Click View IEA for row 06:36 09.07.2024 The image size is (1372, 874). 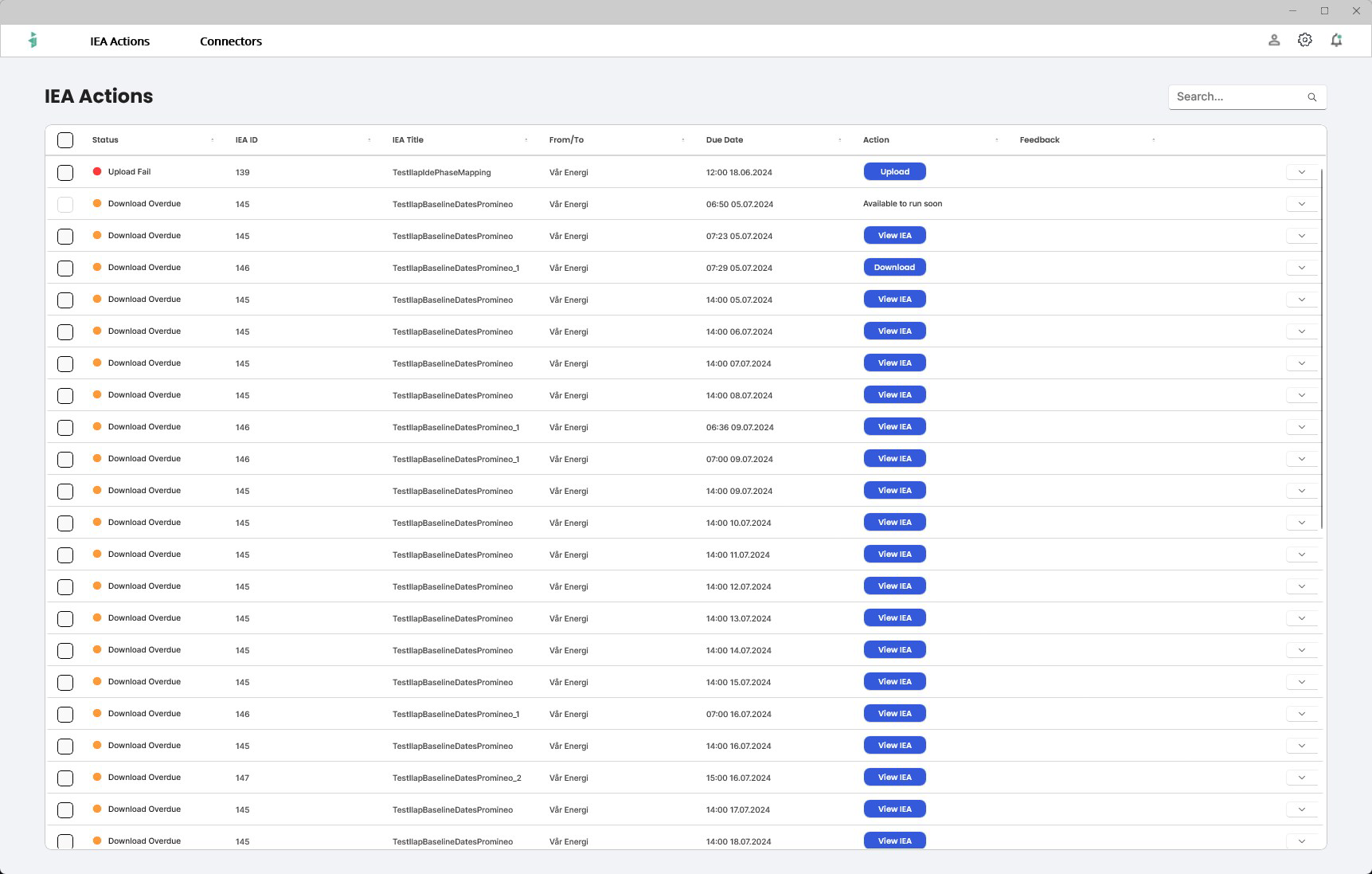coord(895,427)
